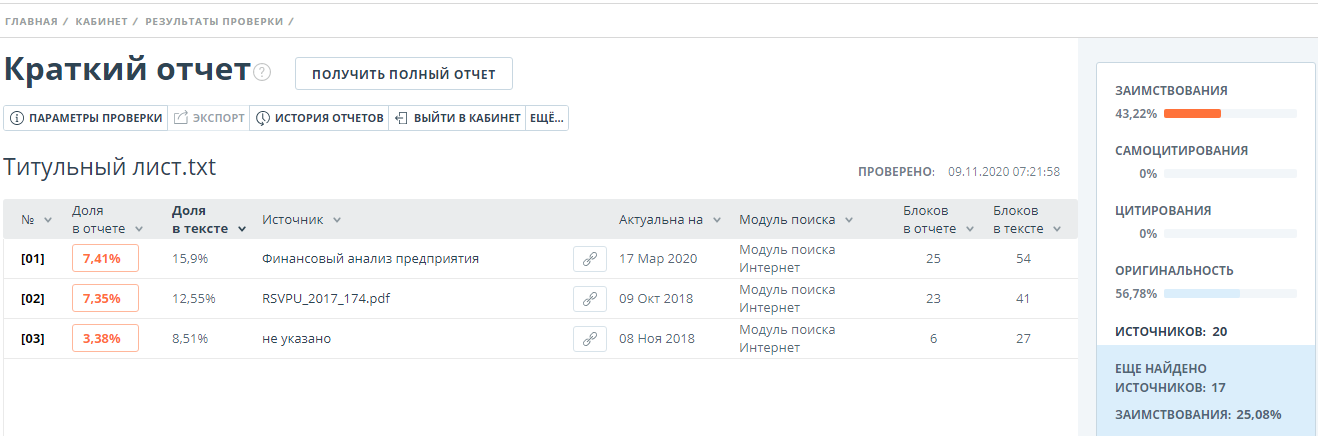Click the orange Заимствования progress bar
Screen dimensions: 1318x436
(1192, 113)
